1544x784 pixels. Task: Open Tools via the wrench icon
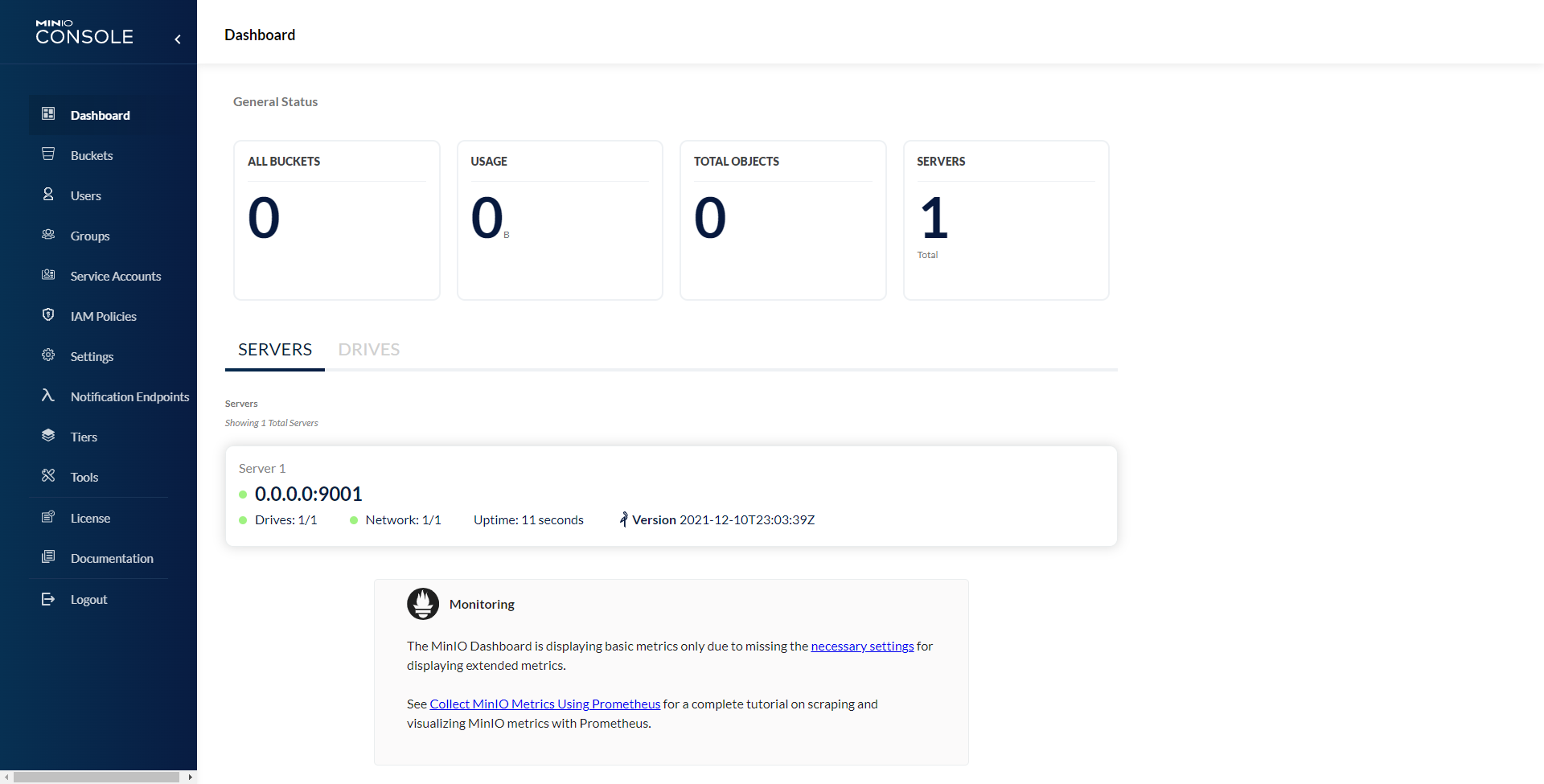point(48,476)
